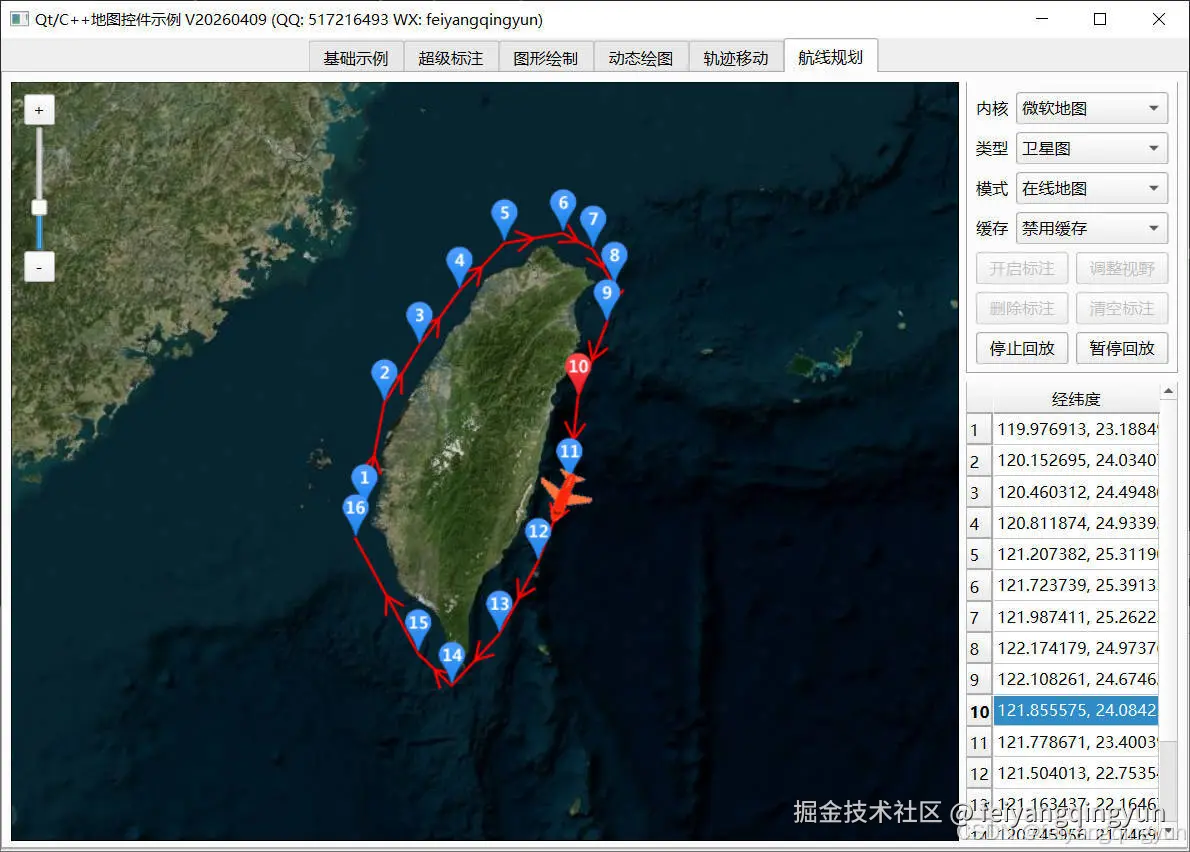The width and height of the screenshot is (1190, 852).
Task: Open the 缓存 cache dropdown
Action: click(x=1091, y=228)
